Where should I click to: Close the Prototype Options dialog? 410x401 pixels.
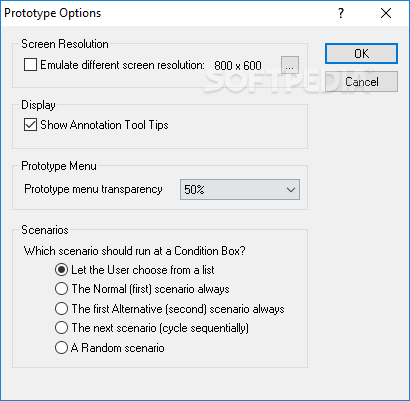tap(386, 13)
